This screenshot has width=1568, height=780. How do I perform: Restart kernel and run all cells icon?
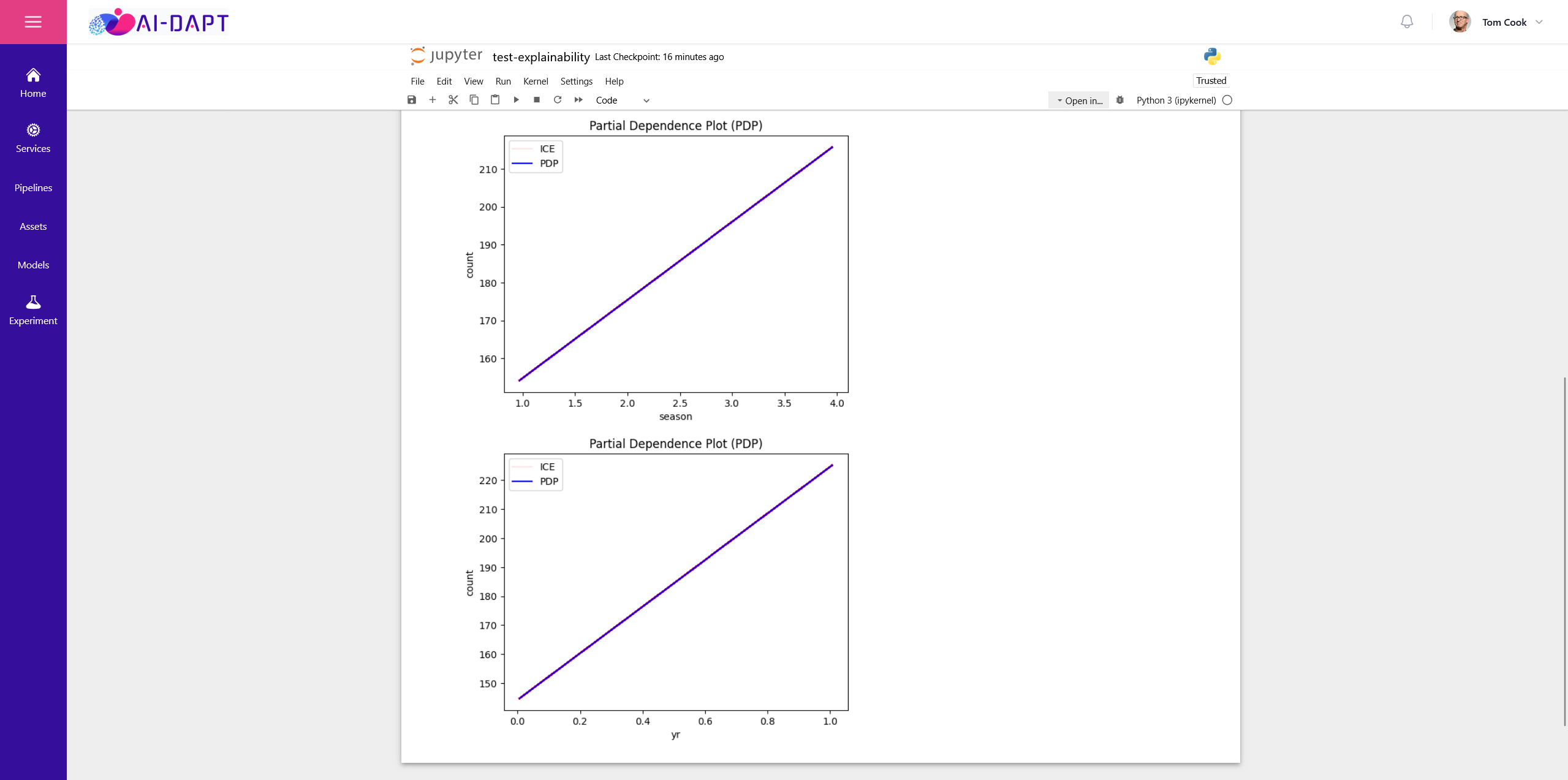pos(578,100)
